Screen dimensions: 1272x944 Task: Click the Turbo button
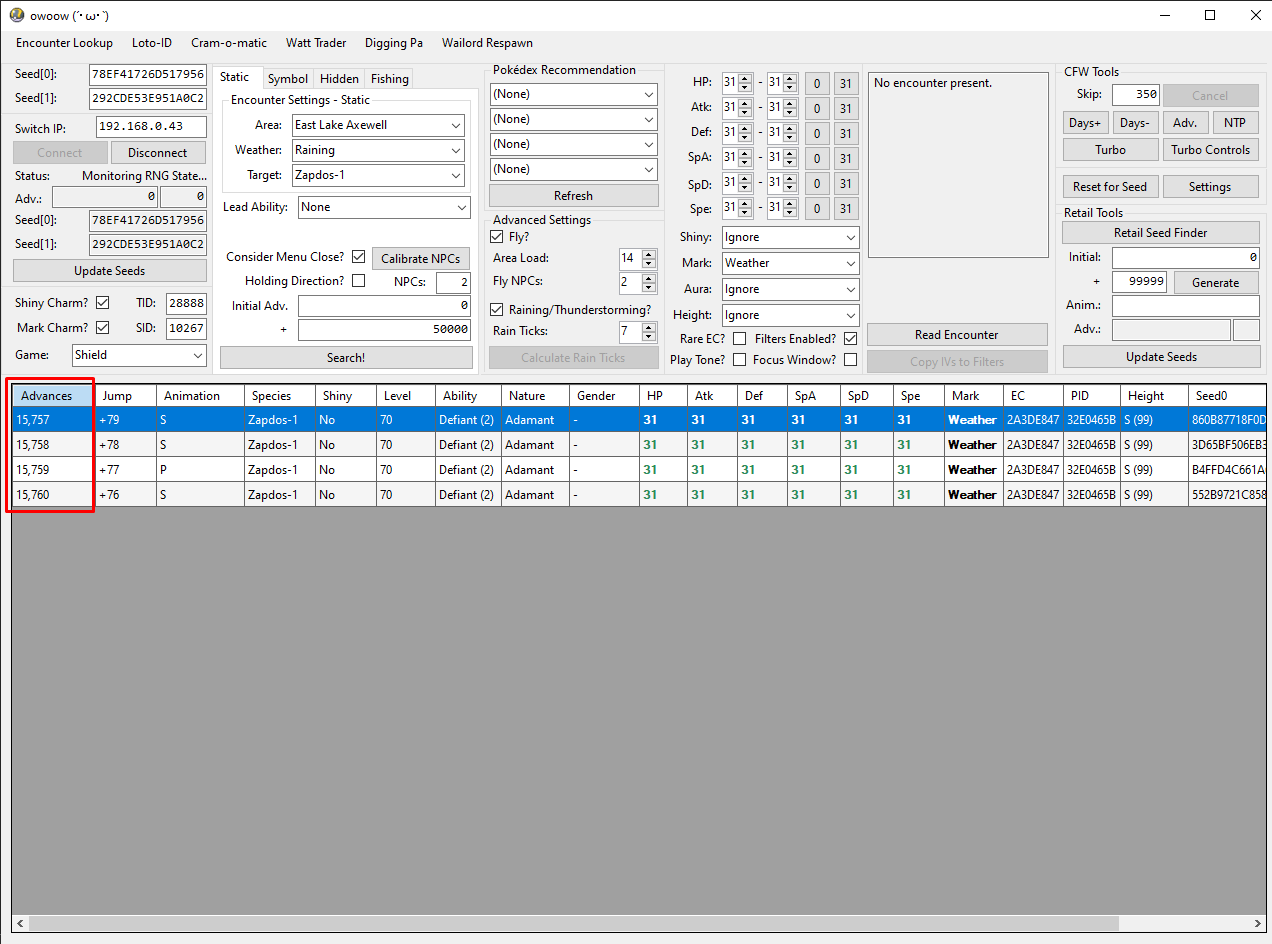click(x=1110, y=150)
